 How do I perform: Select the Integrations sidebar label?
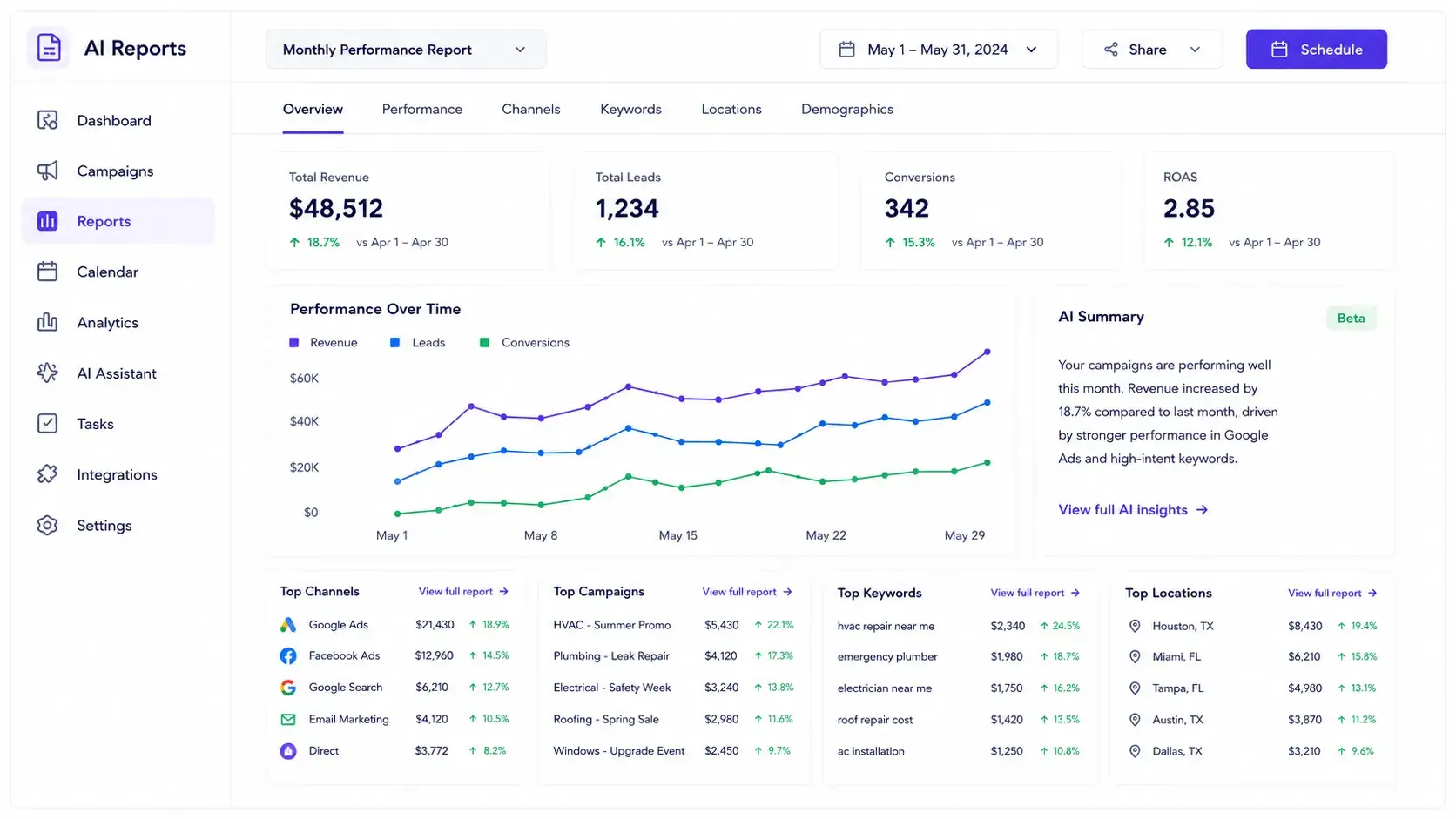[x=117, y=475]
